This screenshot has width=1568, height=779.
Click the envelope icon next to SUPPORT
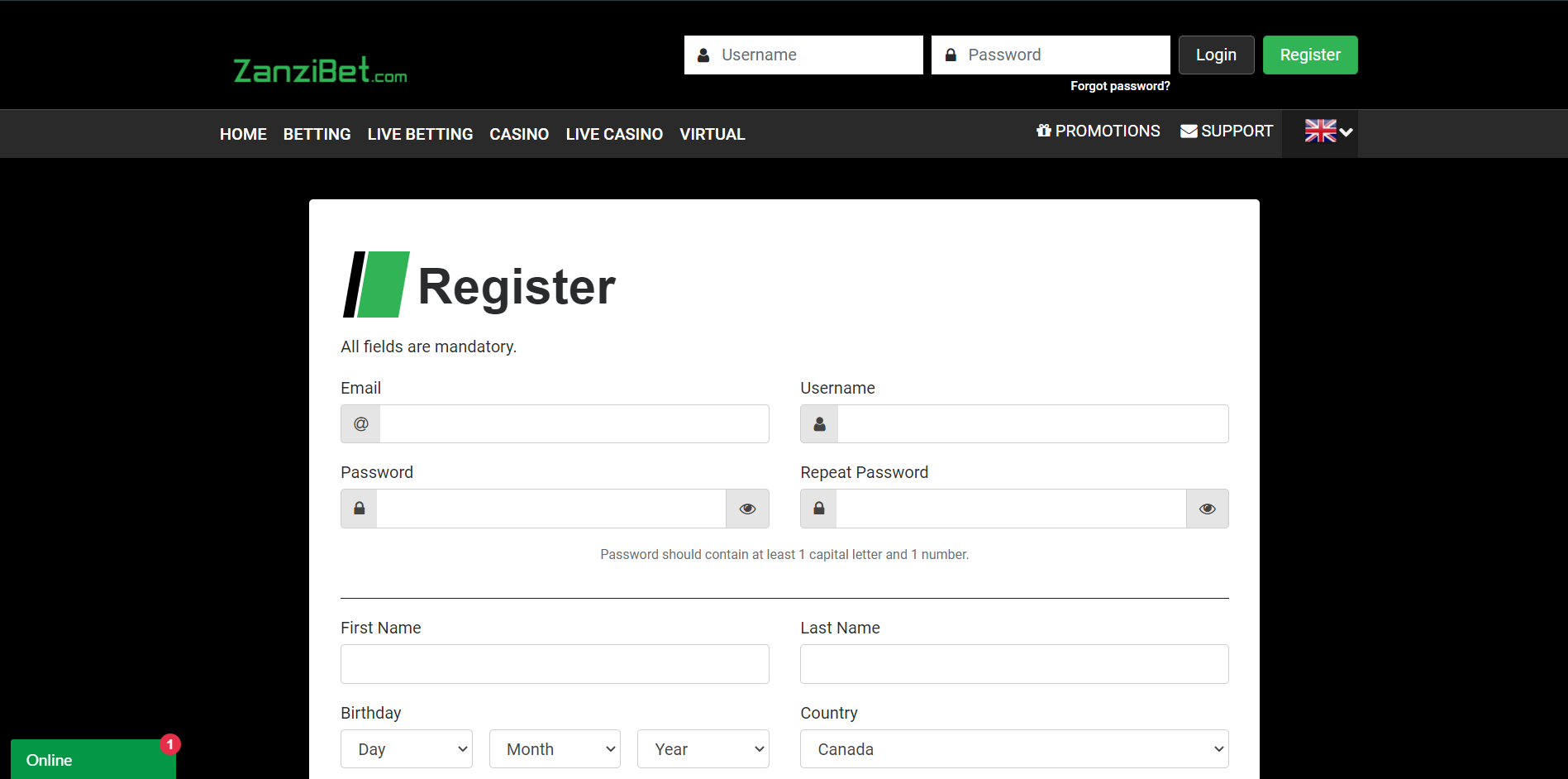coord(1189,131)
